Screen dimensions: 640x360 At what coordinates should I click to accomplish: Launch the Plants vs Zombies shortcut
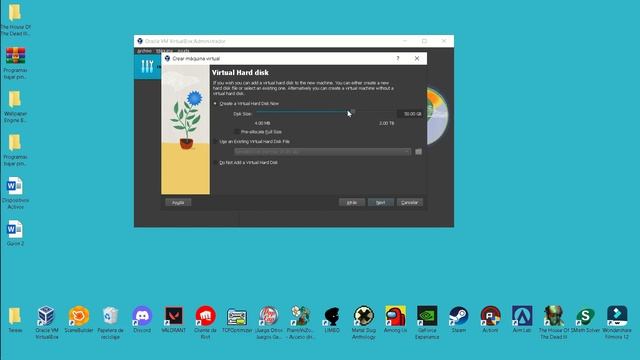pyautogui.click(x=300, y=322)
